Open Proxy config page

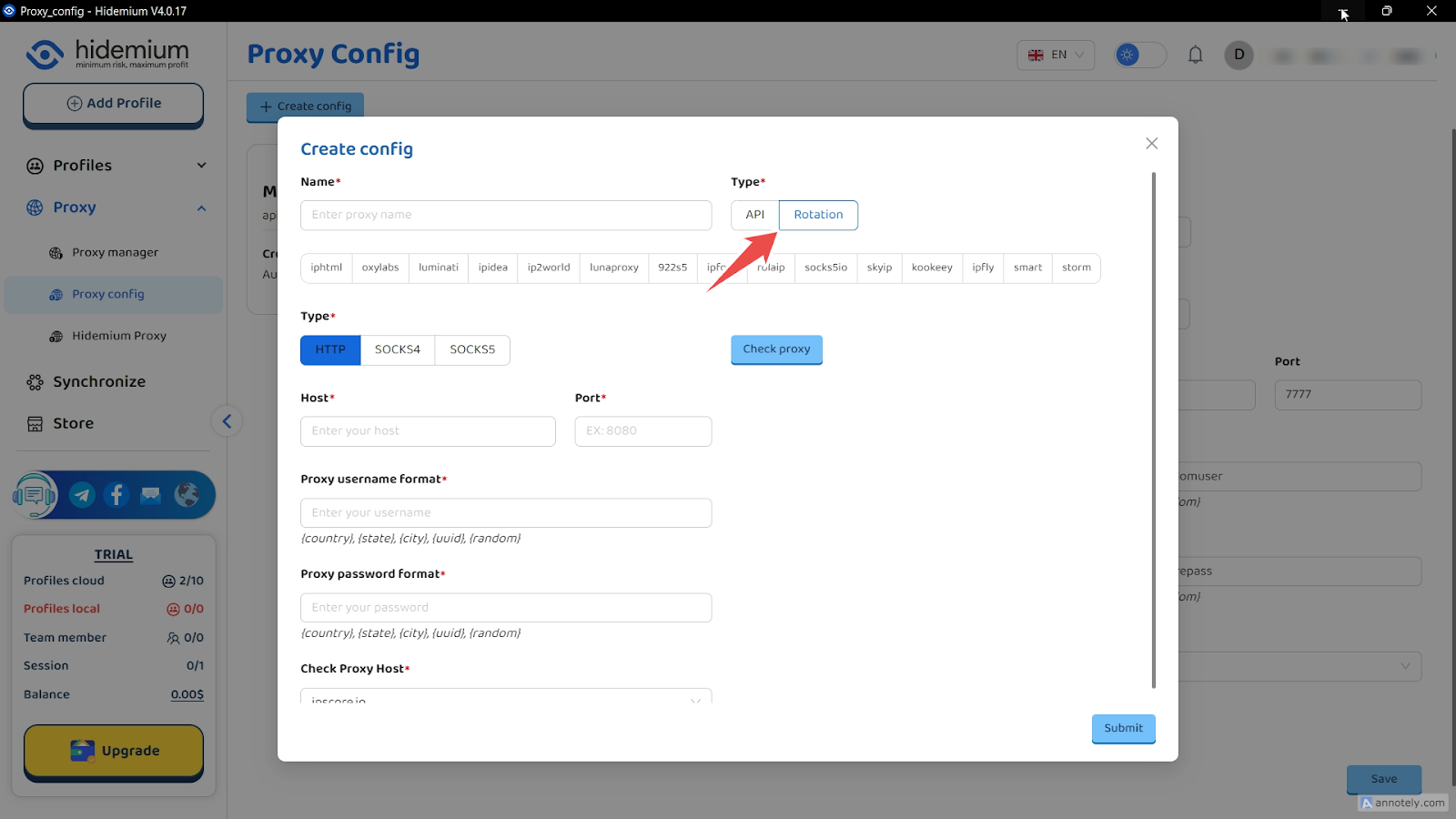(114, 295)
